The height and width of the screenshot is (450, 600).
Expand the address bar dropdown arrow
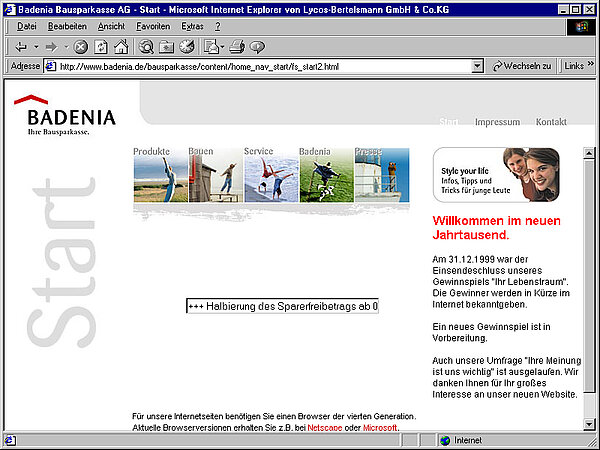(477, 67)
